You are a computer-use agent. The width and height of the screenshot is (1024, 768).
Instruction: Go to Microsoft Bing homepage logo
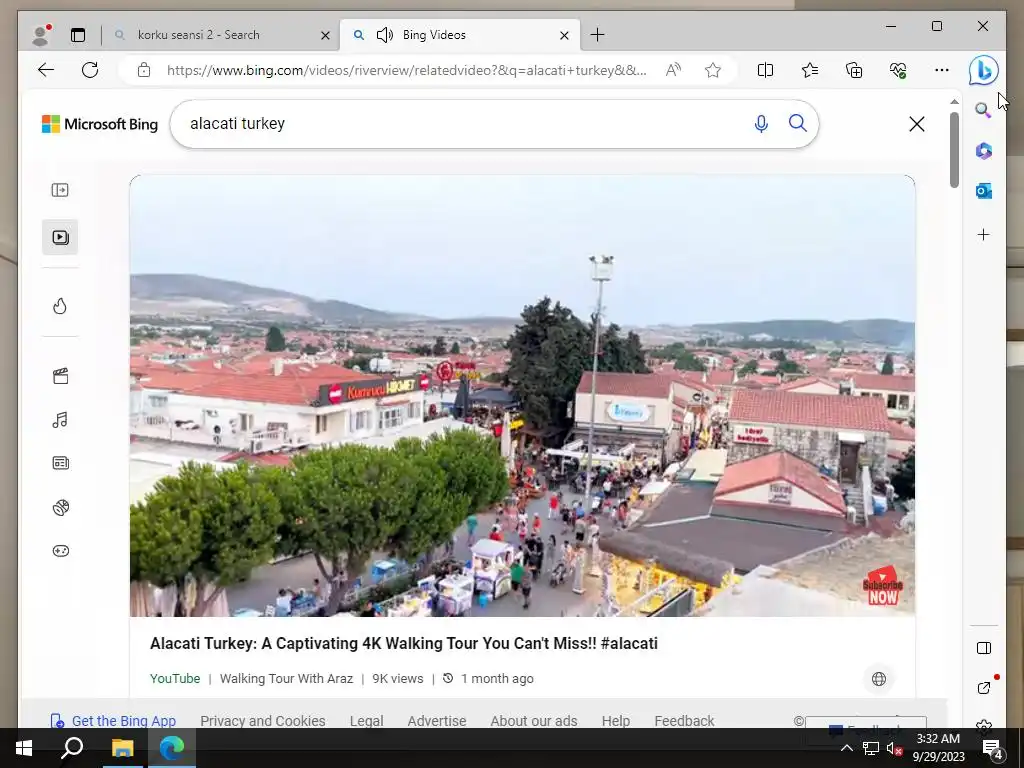pyautogui.click(x=100, y=124)
